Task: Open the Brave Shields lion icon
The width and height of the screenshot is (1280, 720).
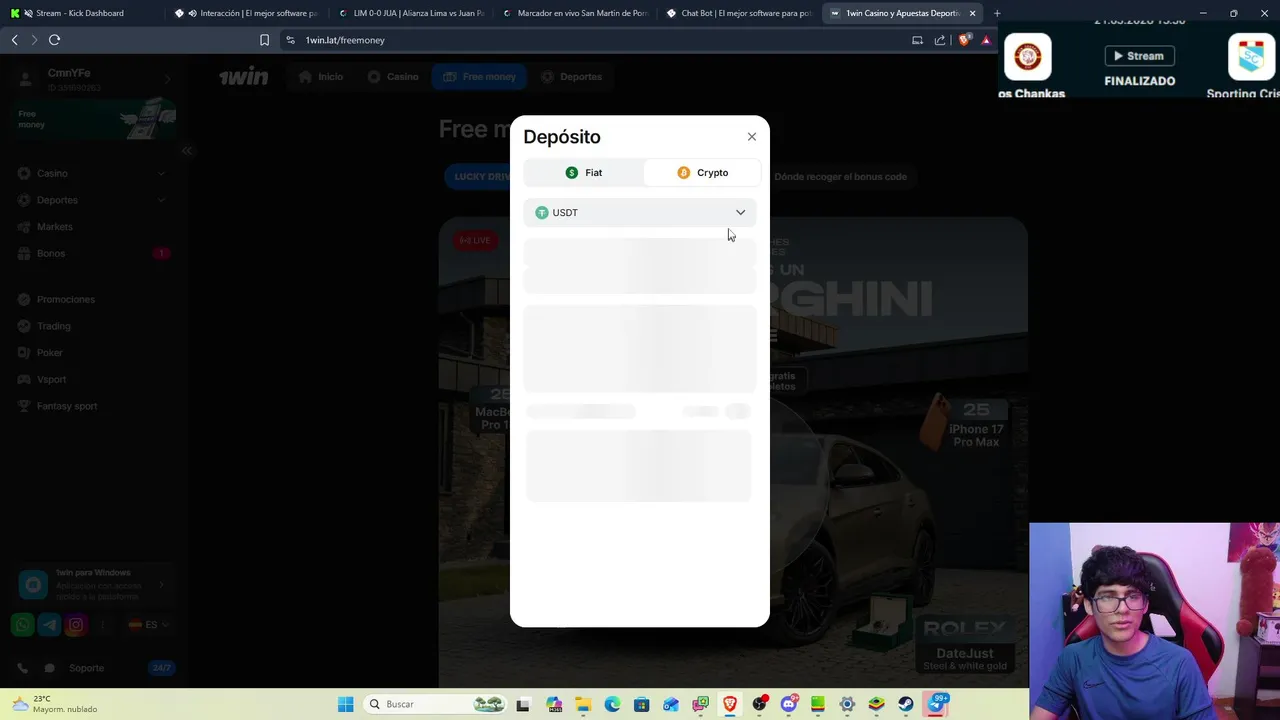Action: point(964,40)
